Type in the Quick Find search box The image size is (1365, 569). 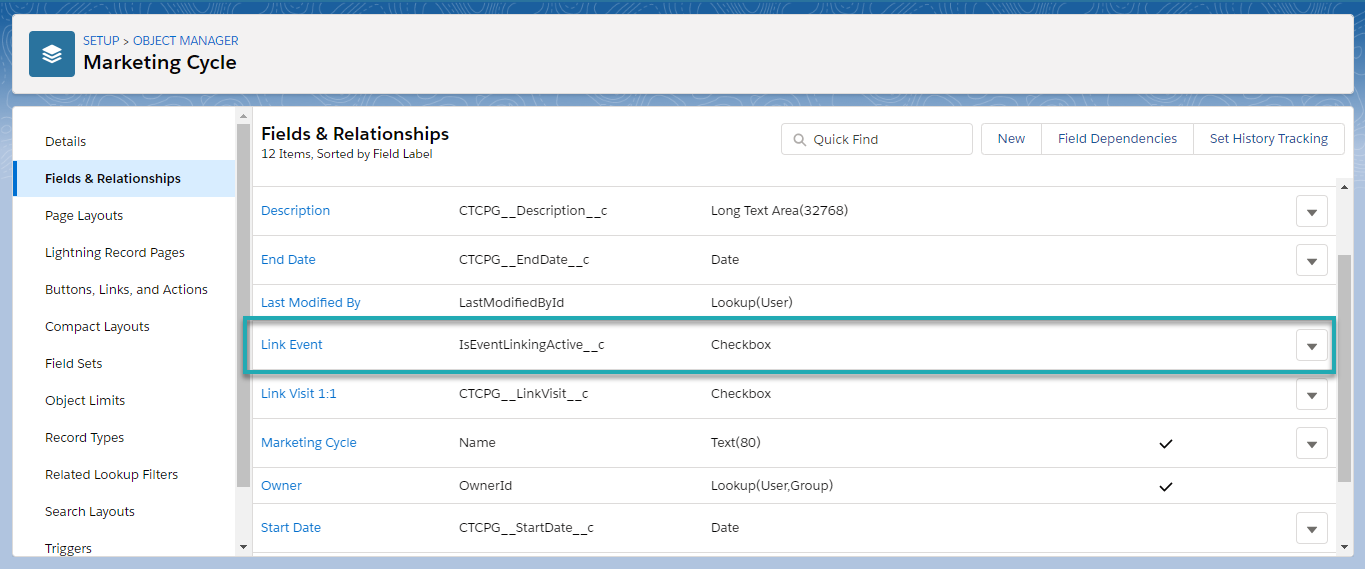click(885, 140)
